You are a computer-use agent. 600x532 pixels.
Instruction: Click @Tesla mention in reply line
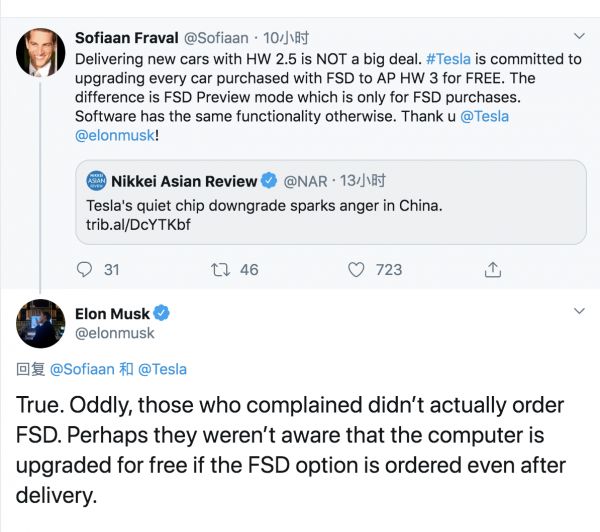coord(162,369)
